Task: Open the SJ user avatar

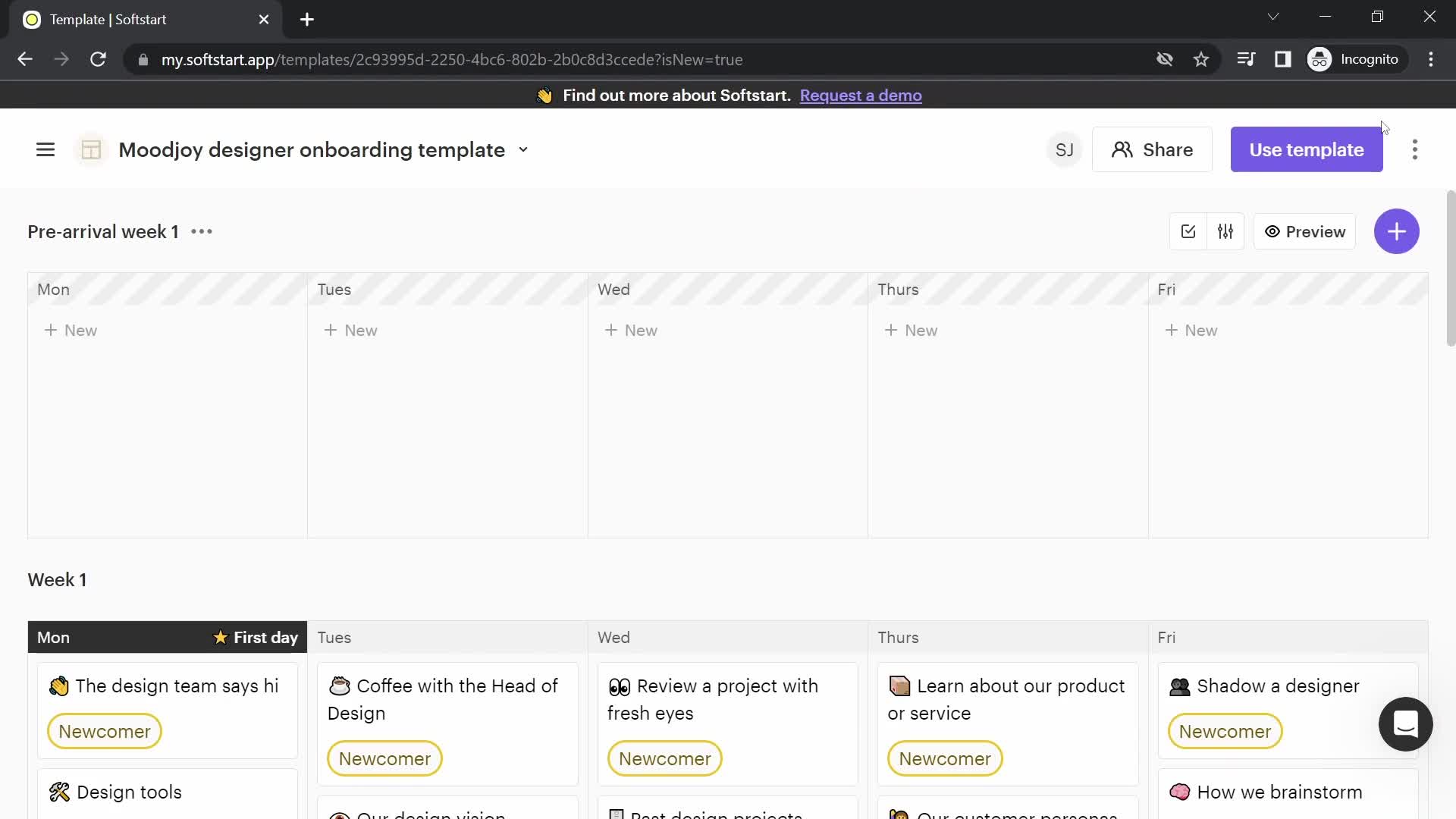Action: tap(1064, 149)
